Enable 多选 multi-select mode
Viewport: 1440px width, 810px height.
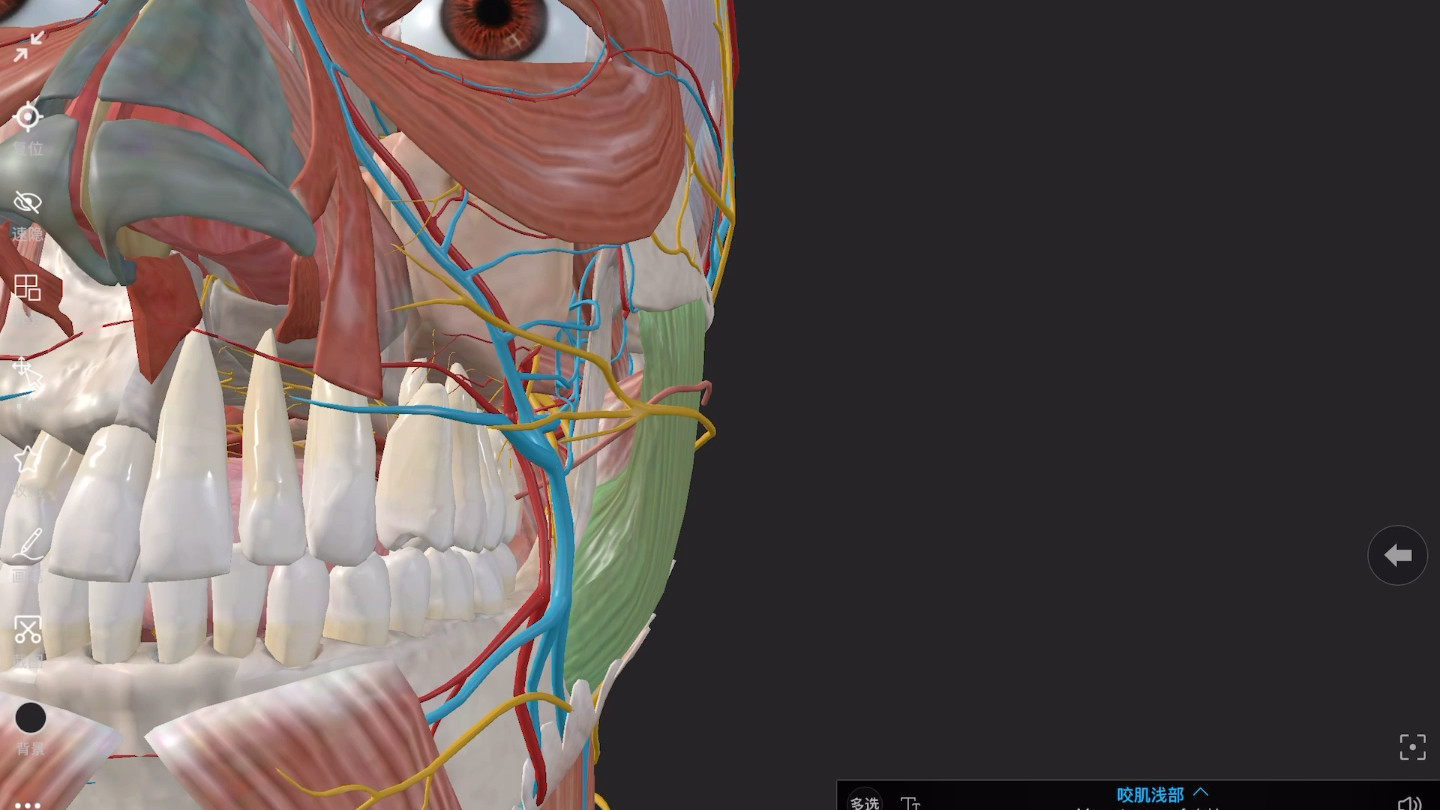[864, 800]
